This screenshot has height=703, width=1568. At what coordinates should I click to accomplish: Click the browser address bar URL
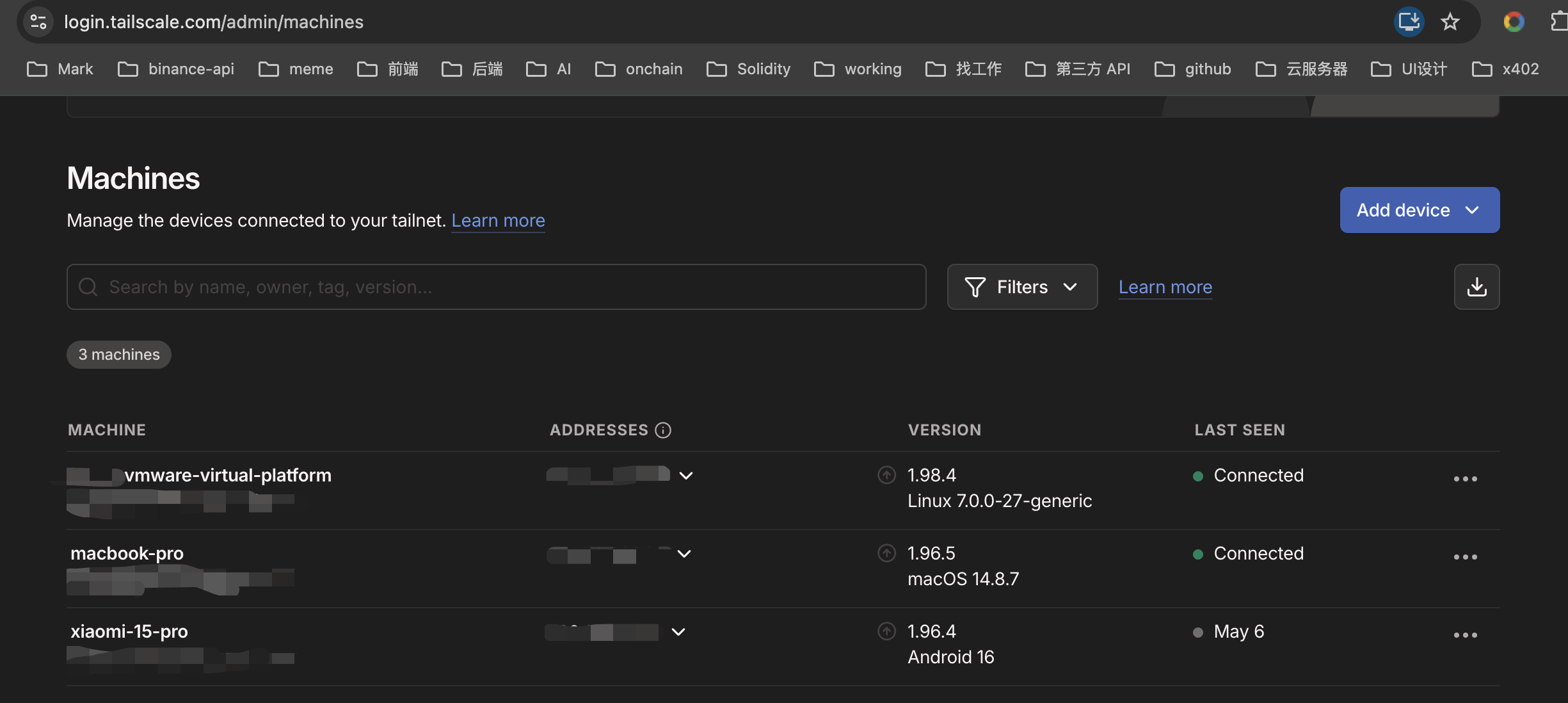(214, 22)
